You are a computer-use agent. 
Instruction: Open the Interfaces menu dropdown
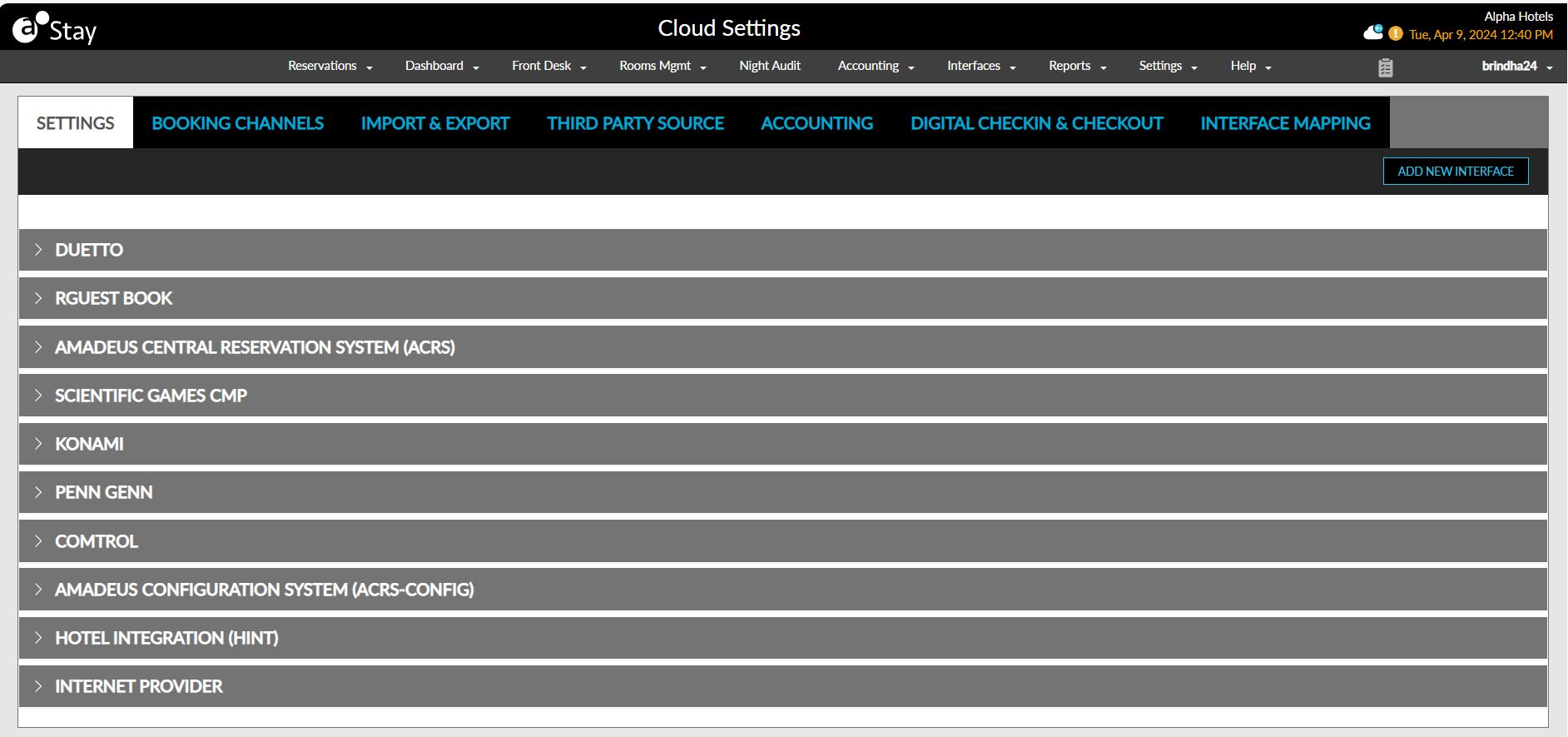(x=980, y=66)
